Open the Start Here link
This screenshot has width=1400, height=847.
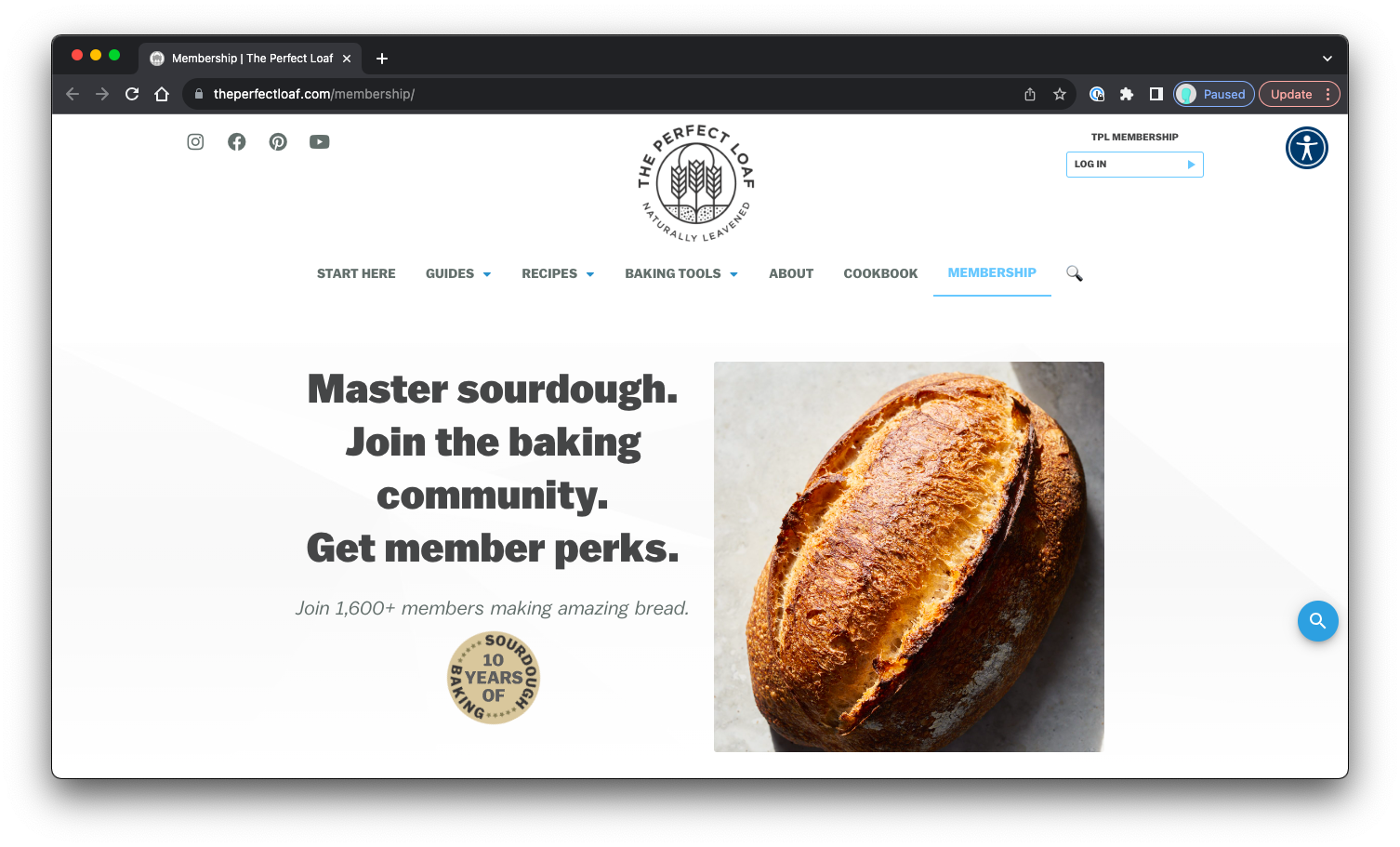(356, 273)
